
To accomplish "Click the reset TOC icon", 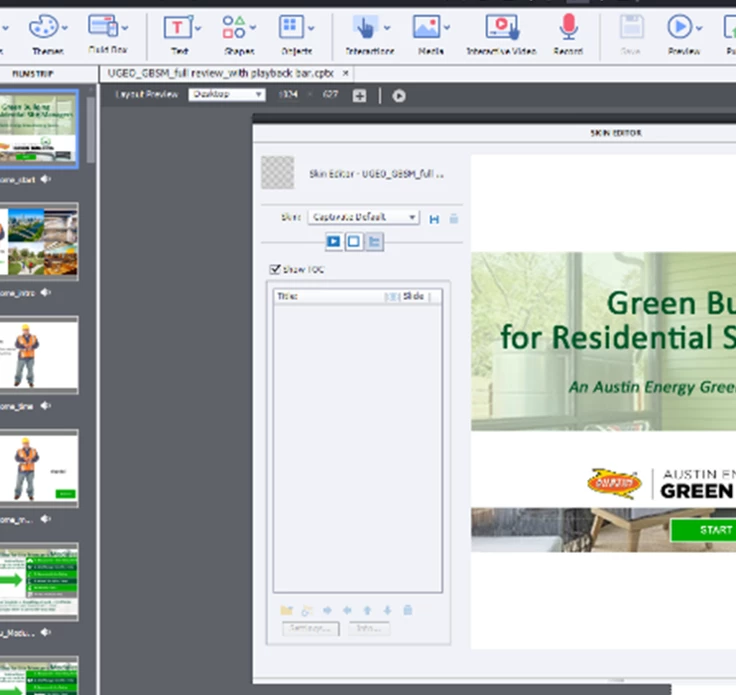I will tap(307, 610).
